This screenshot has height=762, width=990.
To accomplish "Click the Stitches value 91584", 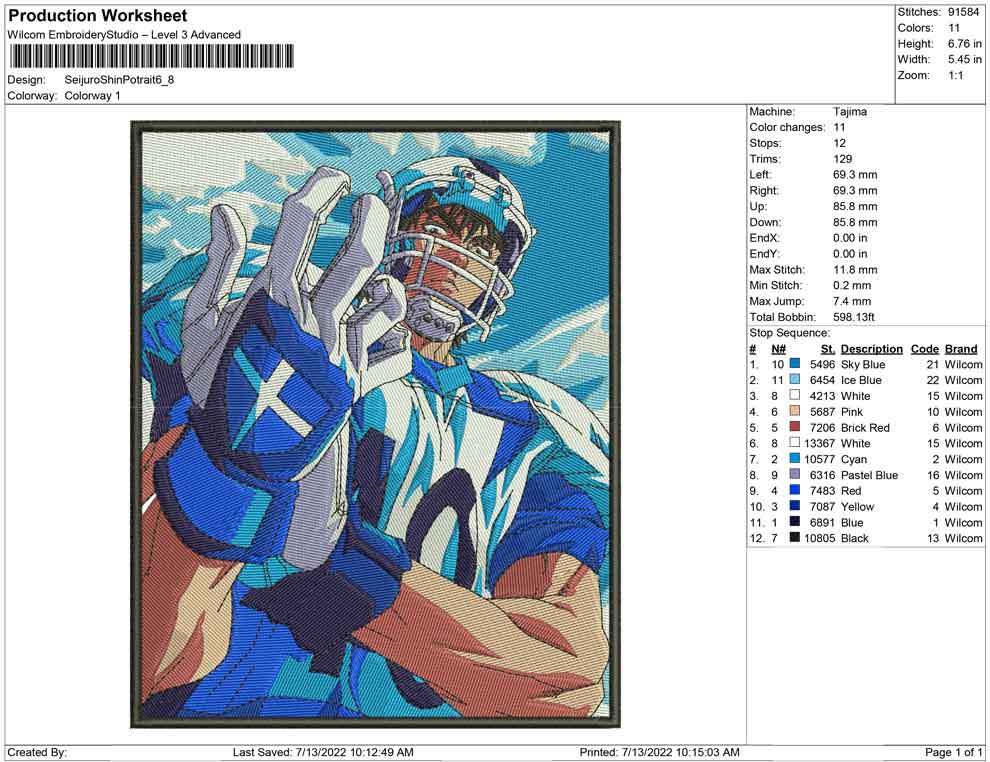I will 963,12.
